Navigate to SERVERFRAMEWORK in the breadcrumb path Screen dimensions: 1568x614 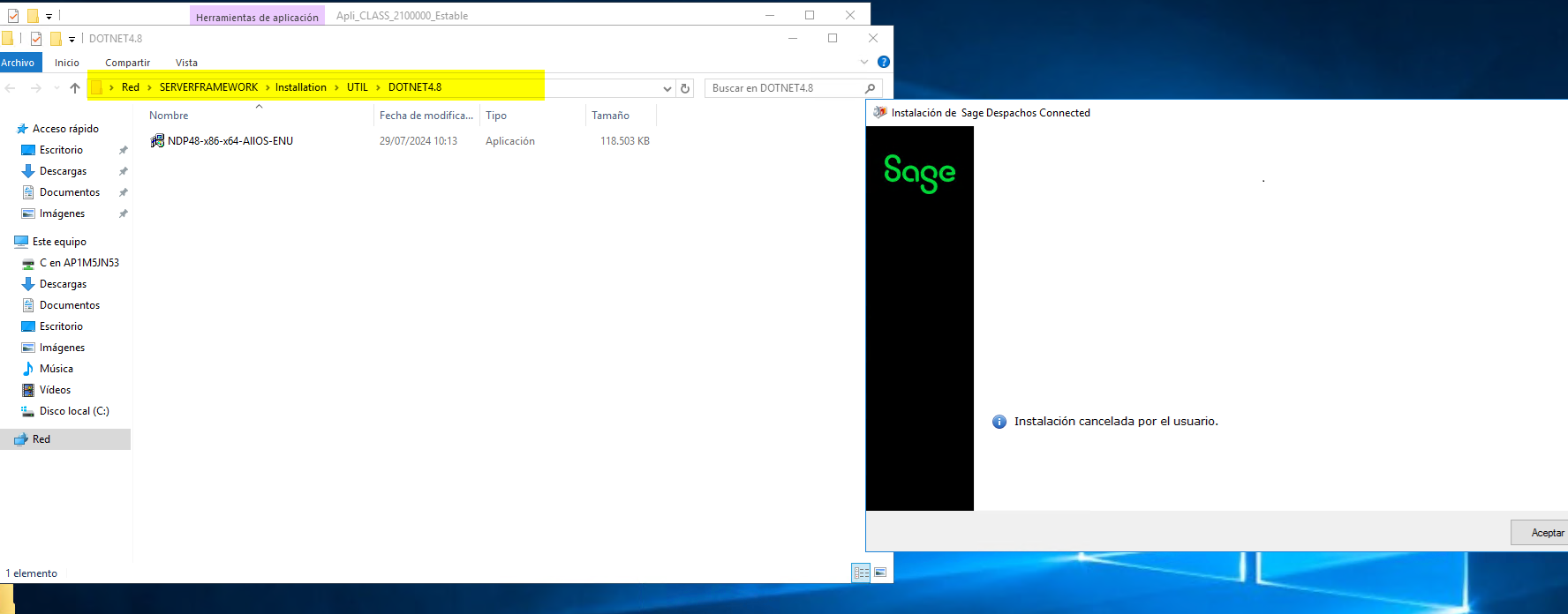pos(208,87)
